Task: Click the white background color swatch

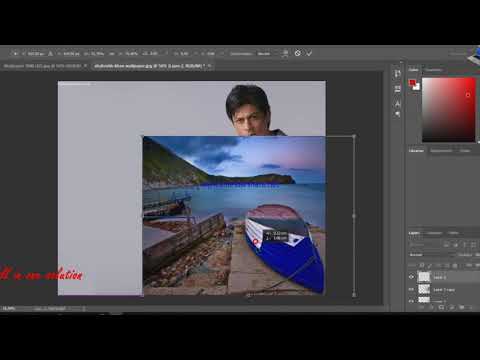Action: (417, 87)
